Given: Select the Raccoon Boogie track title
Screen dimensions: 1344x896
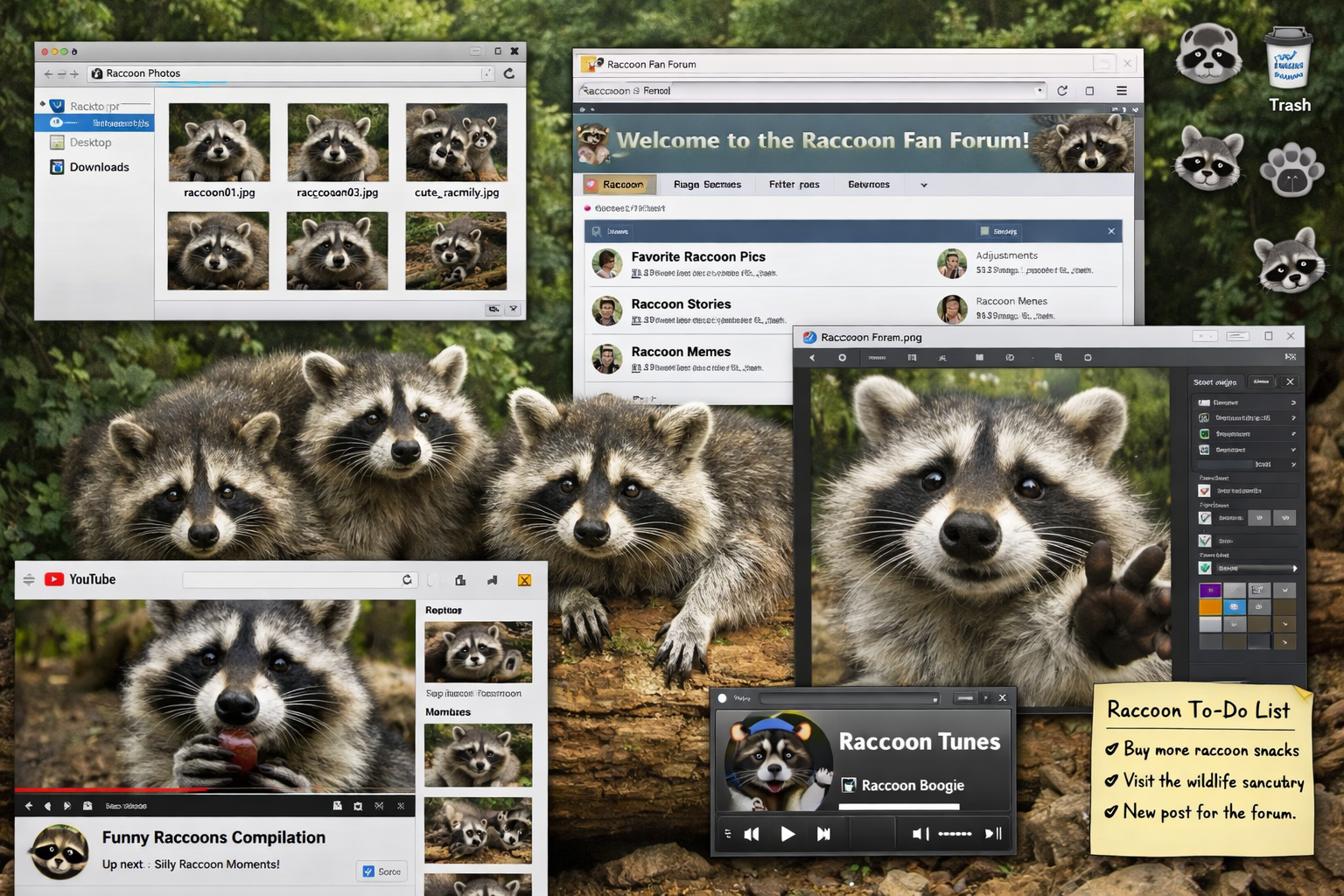Looking at the screenshot, I should pos(913,786).
